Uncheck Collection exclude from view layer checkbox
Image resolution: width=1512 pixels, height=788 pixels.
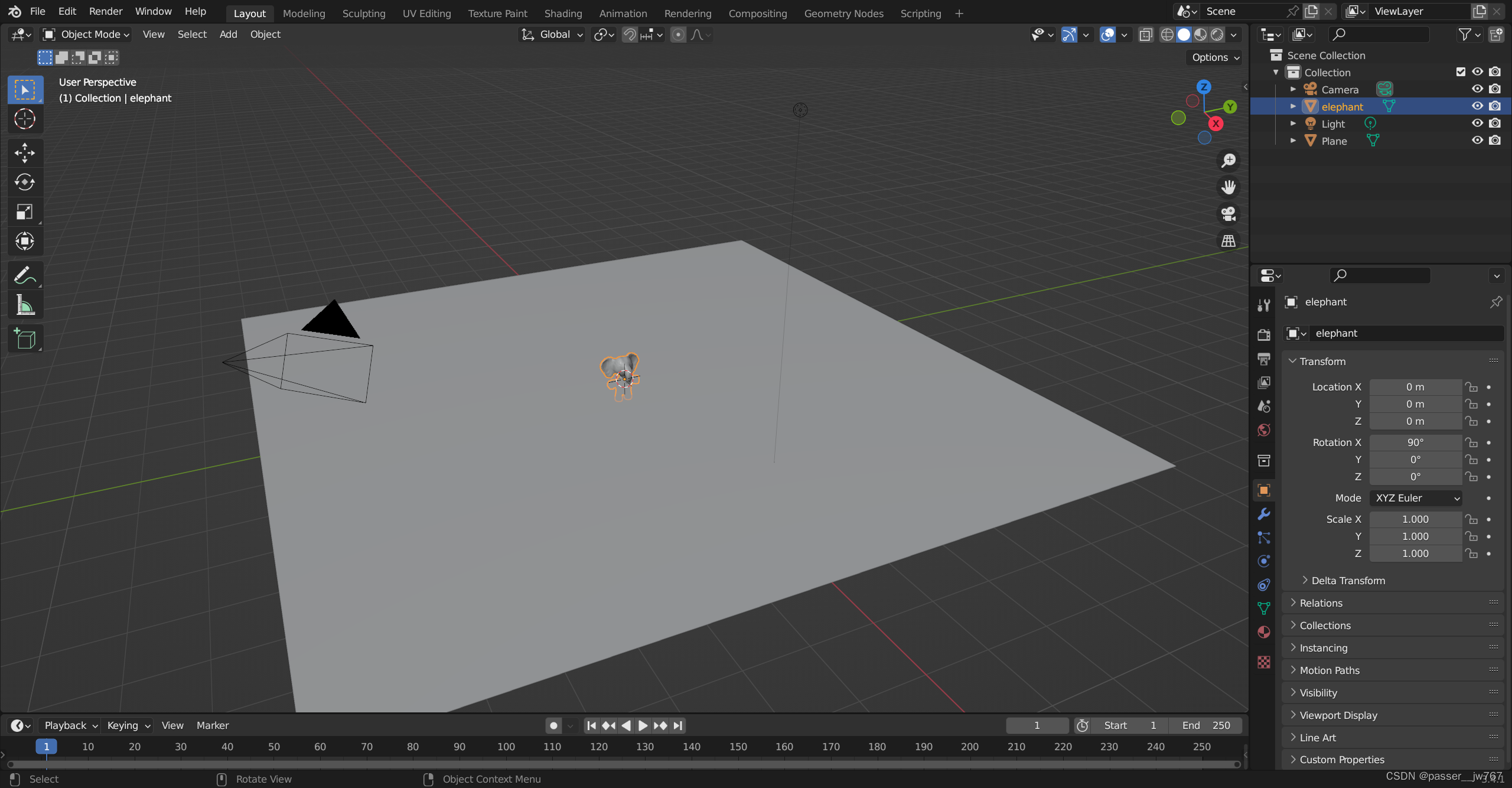coord(1461,72)
